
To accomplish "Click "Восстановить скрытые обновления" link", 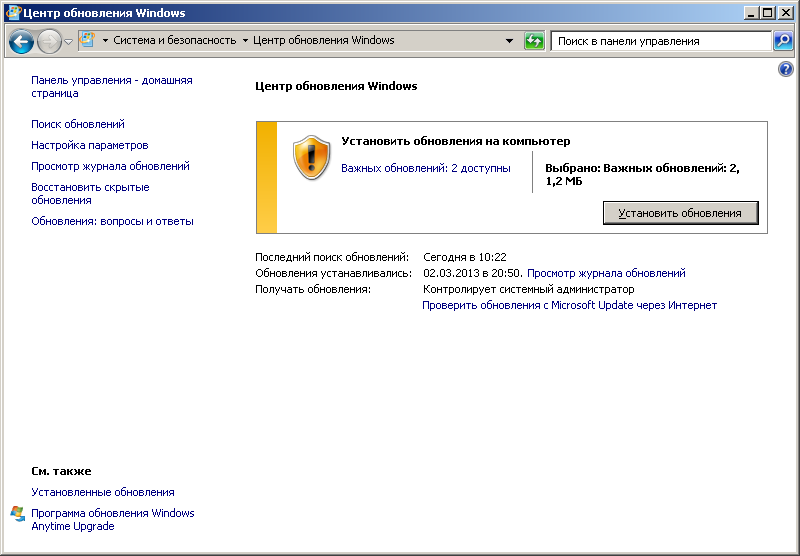I will 90,194.
